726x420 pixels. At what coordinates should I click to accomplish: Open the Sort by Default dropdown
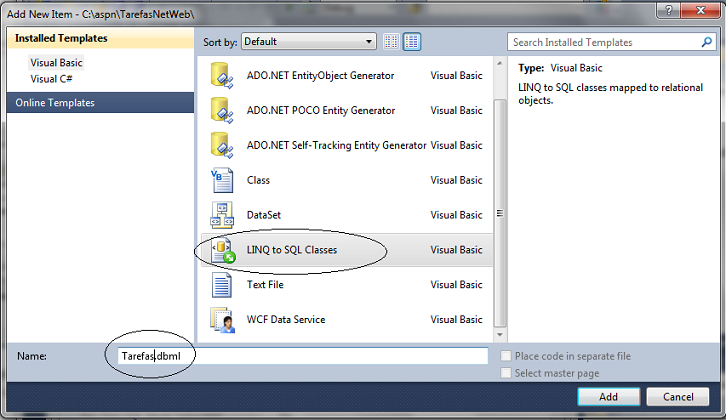309,42
